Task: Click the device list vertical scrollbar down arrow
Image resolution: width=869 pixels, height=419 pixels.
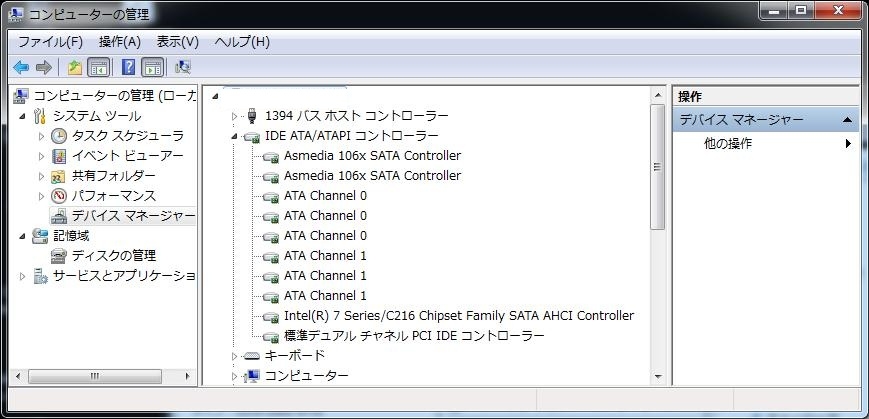Action: coord(658,376)
